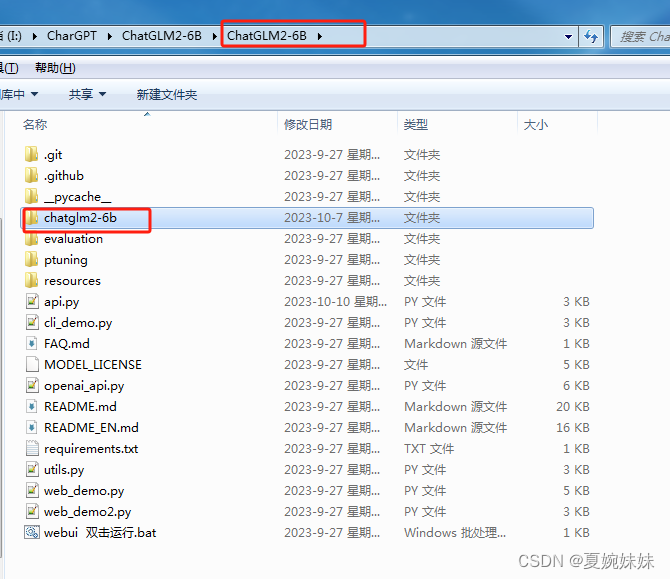Select the ptuning folder icon
The width and height of the screenshot is (670, 579).
coord(31,259)
